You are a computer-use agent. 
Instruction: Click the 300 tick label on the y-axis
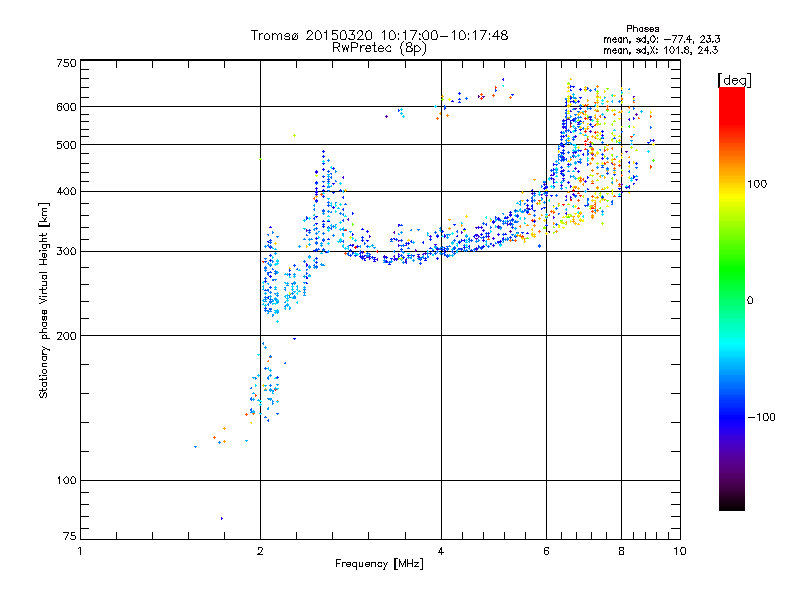coord(65,252)
